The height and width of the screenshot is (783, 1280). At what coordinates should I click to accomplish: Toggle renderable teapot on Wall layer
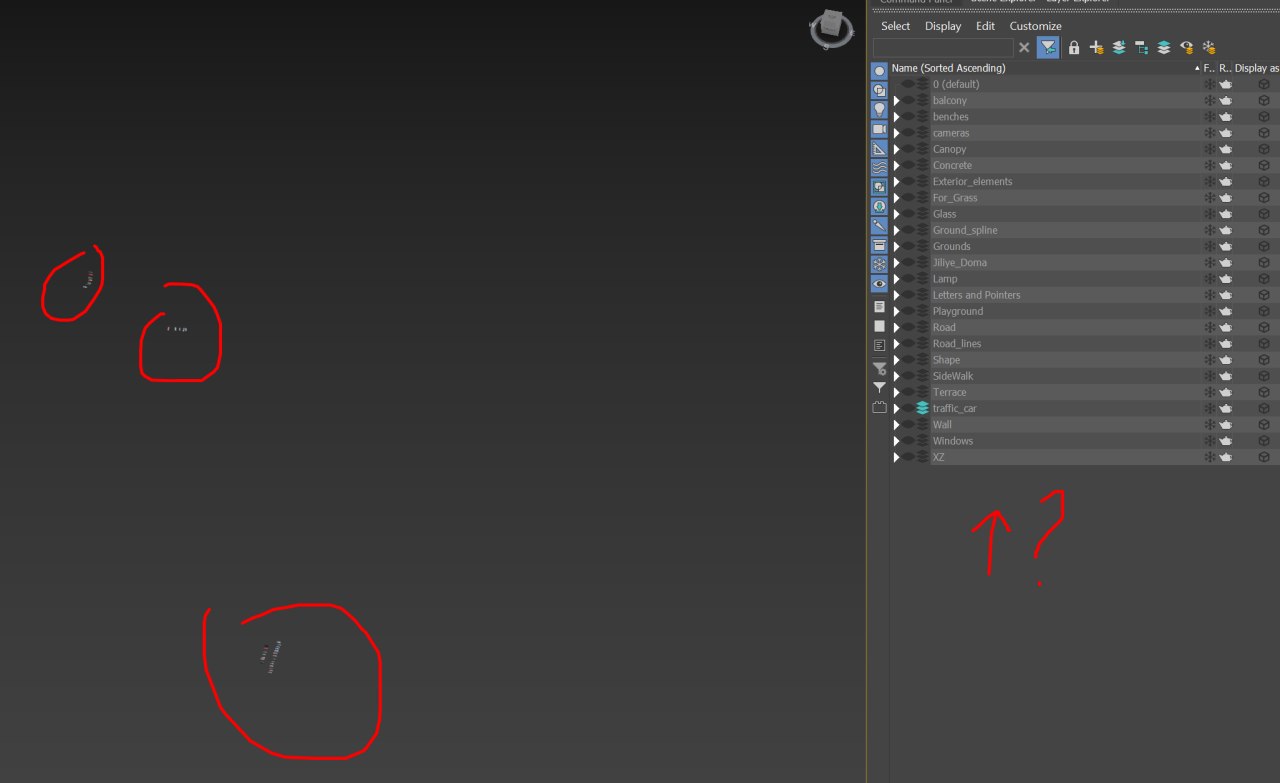click(1225, 425)
